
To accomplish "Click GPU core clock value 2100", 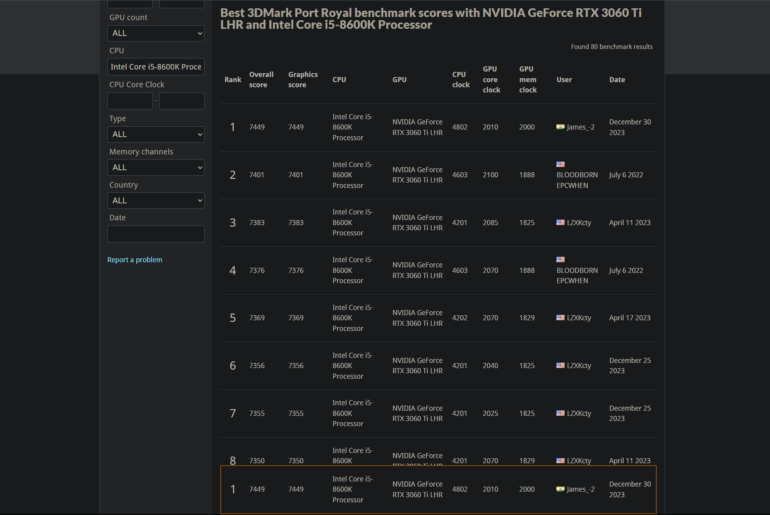I will click(x=491, y=175).
